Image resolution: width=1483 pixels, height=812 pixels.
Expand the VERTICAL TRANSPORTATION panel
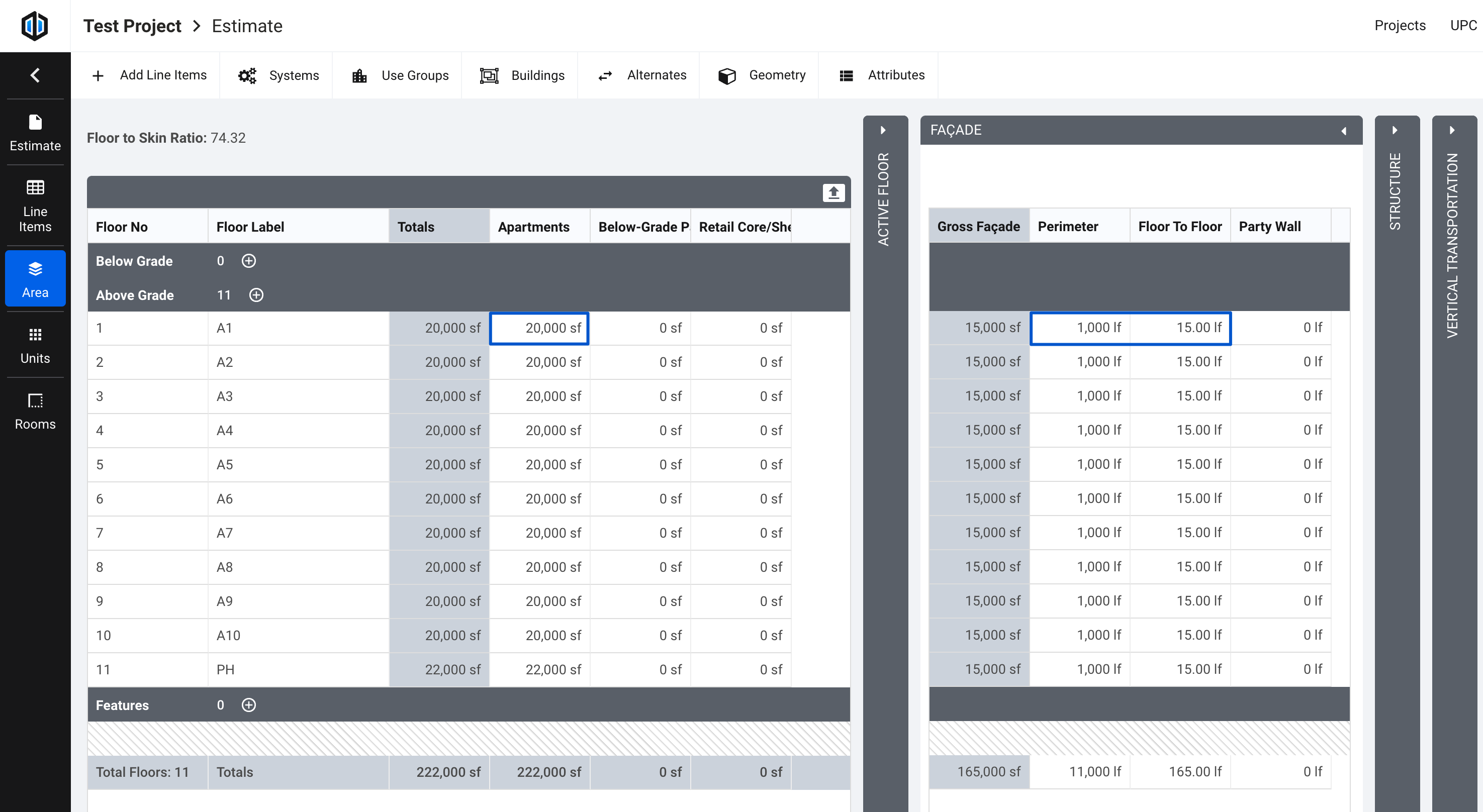(1453, 130)
